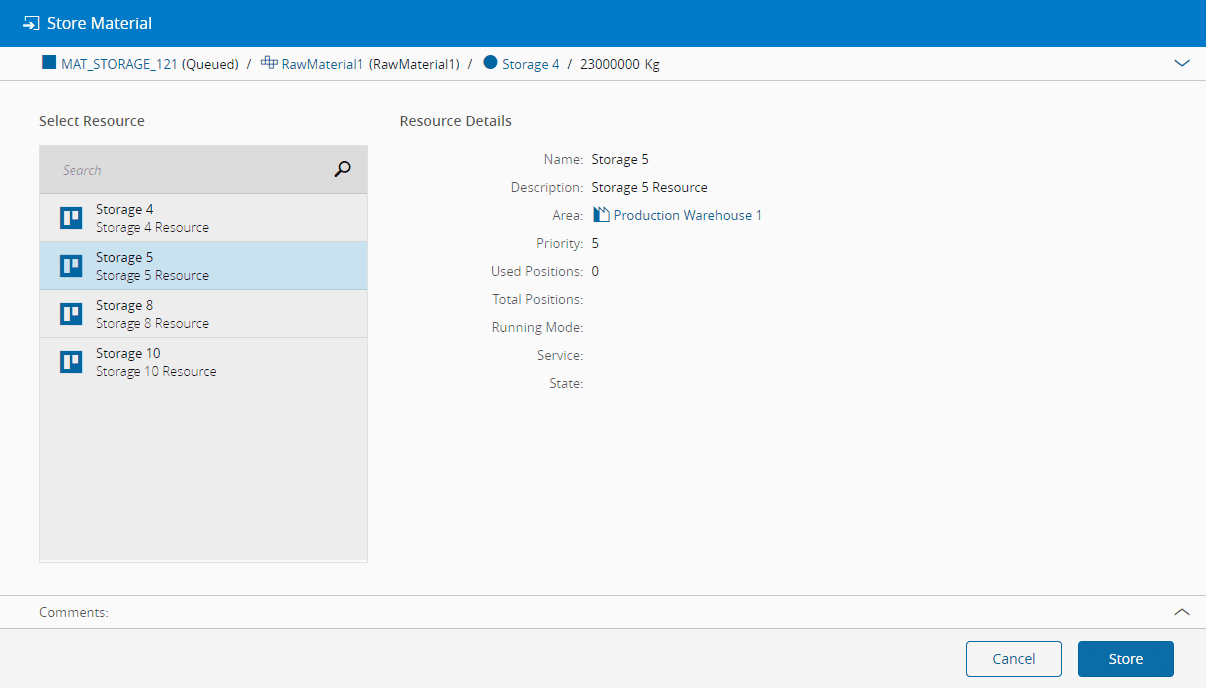The image size is (1206, 688).
Task: Expand the breadcrumb header chevron
Action: tap(1182, 63)
